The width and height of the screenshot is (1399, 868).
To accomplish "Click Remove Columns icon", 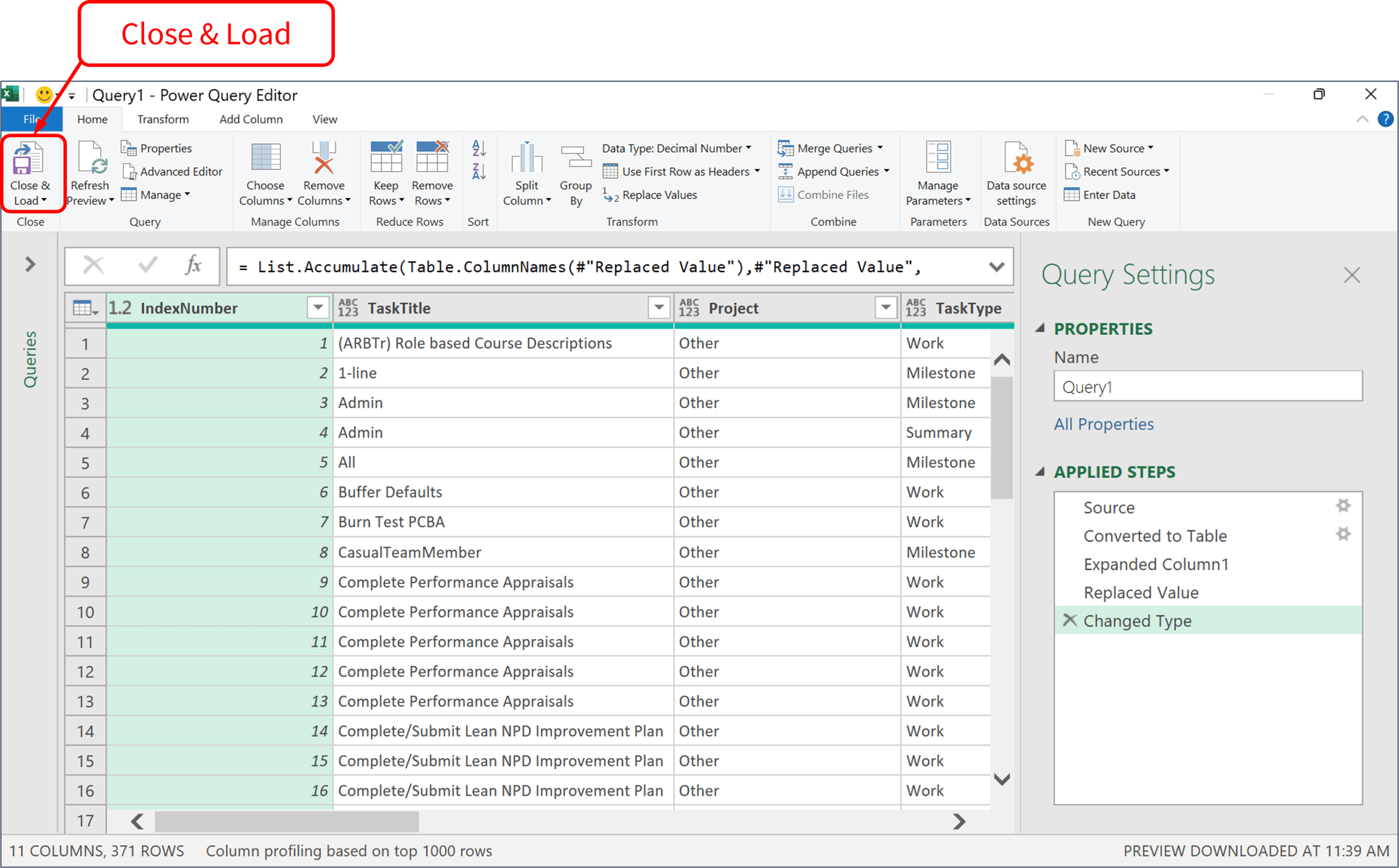I will (324, 158).
